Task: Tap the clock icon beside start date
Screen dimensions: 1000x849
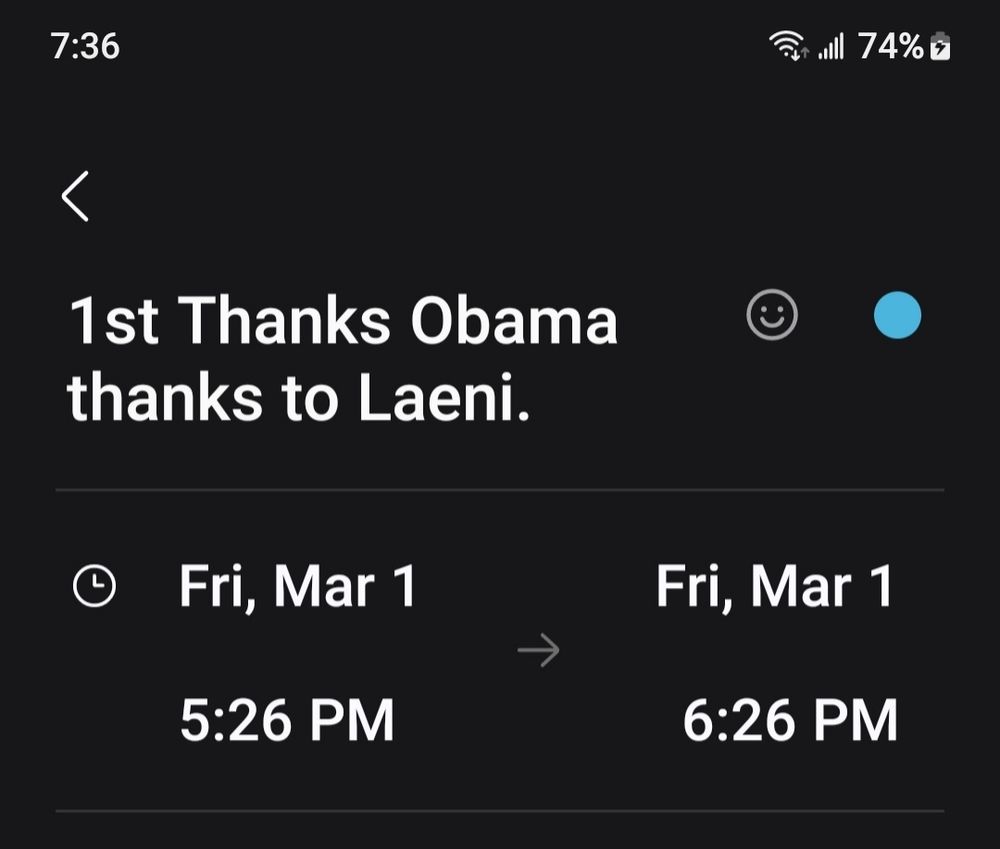Action: pos(95,587)
